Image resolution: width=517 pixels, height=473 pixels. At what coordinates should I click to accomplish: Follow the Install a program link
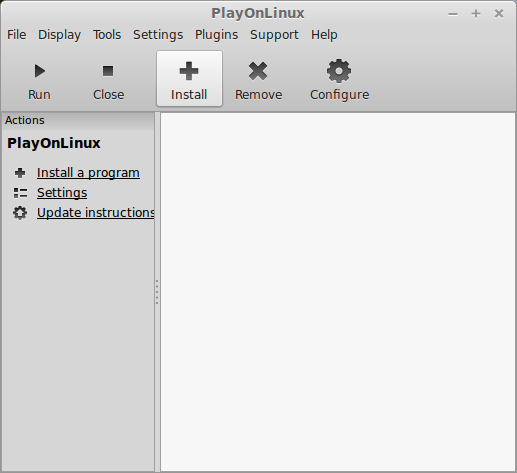(x=88, y=173)
